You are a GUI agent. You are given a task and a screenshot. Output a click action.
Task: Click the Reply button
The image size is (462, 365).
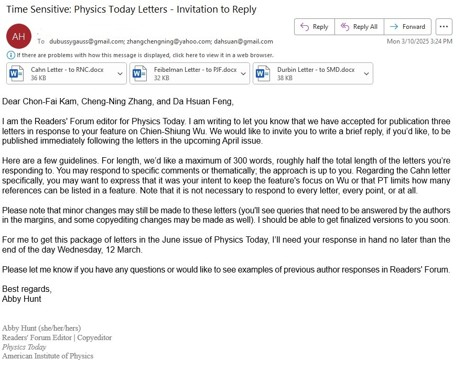[x=314, y=27]
